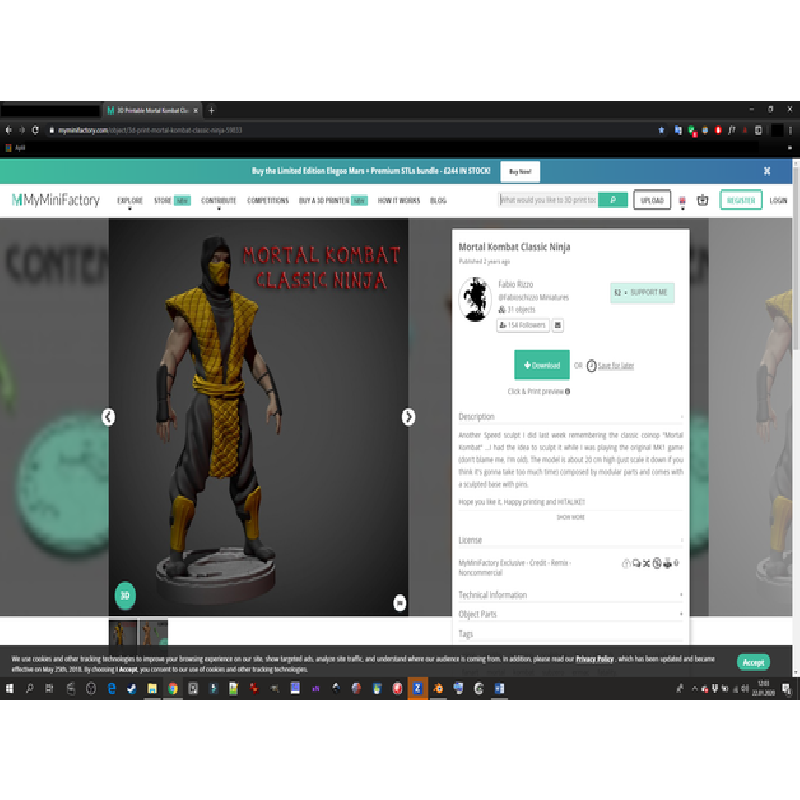Click the print preview info icon
The image size is (800, 800).
pos(567,391)
